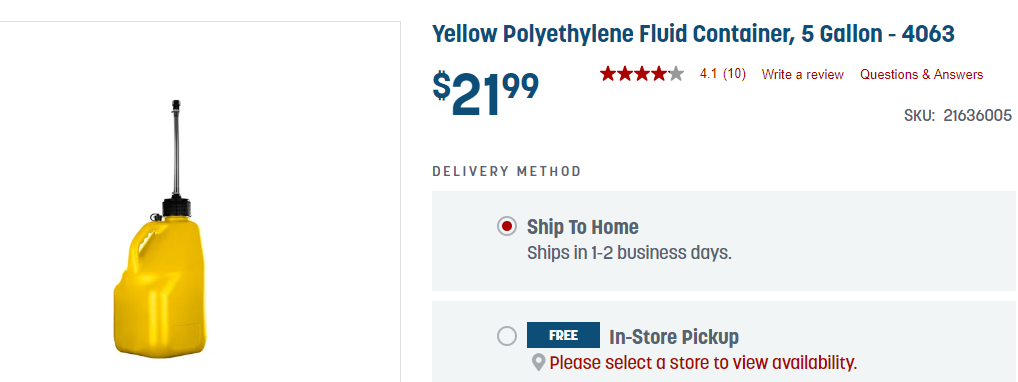Click the In-Store Pickup label text
The image size is (1018, 382).
tap(674, 337)
